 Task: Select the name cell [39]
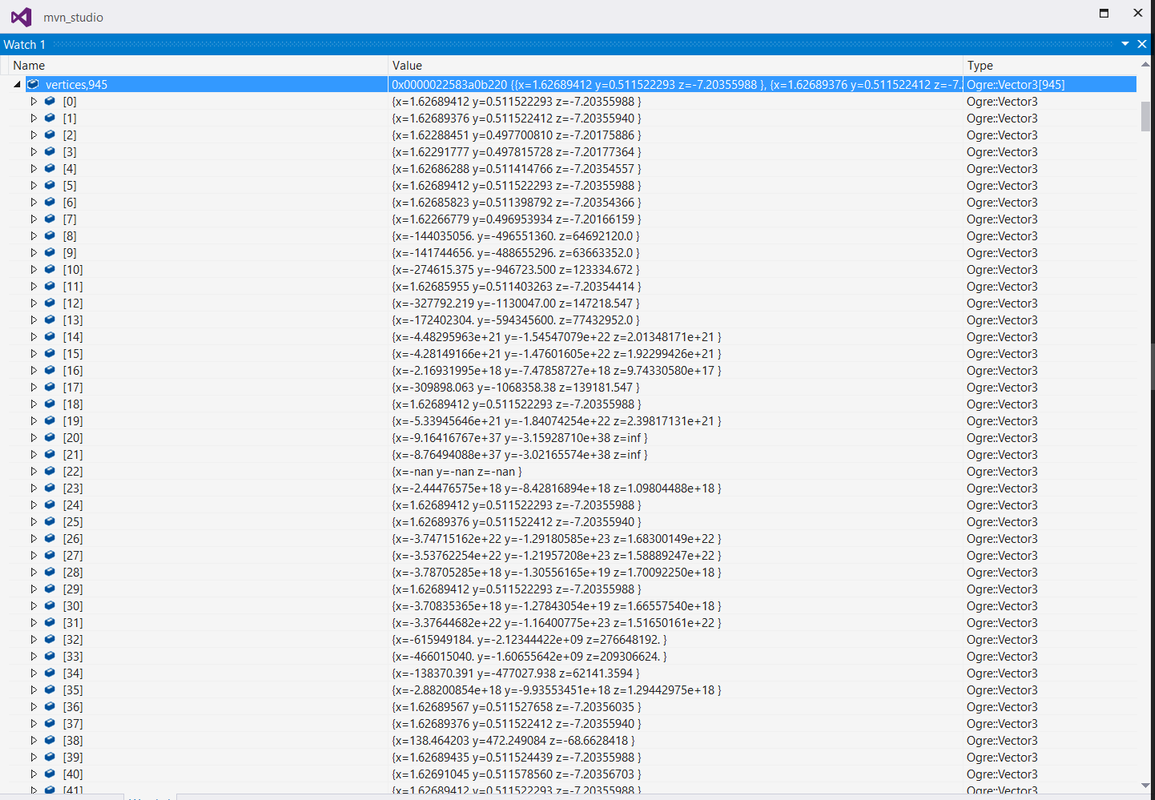coord(73,757)
